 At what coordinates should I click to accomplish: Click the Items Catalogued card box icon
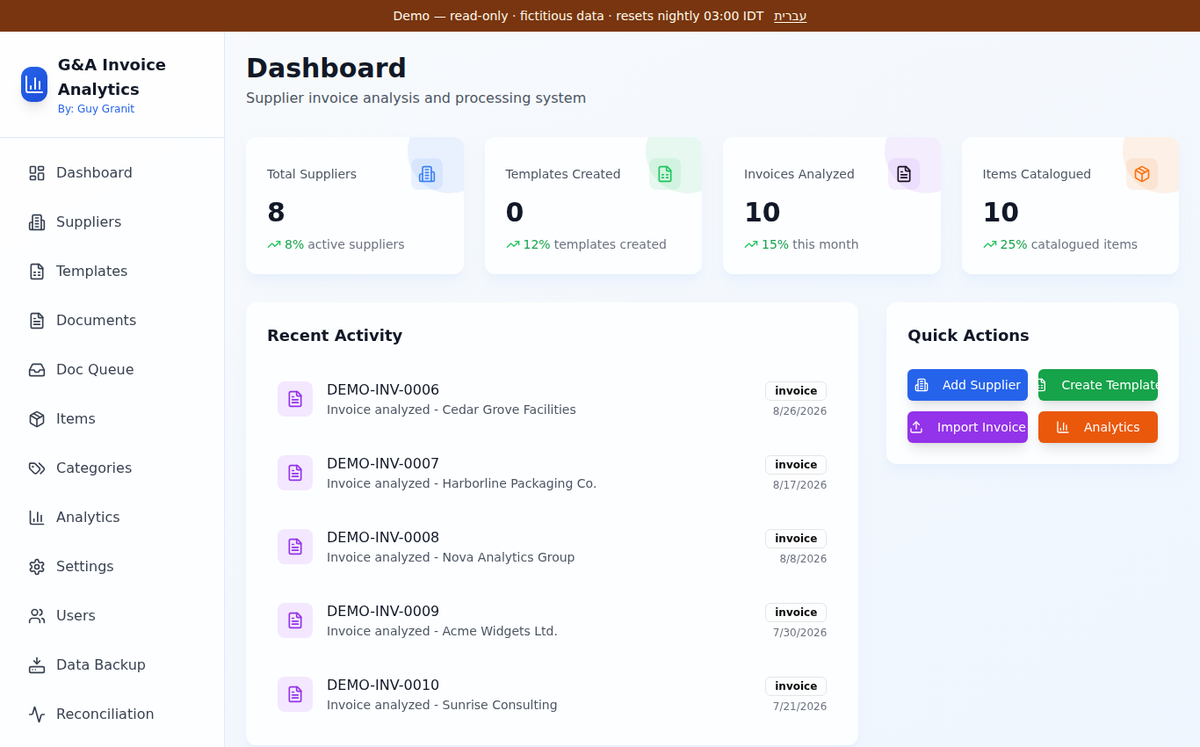point(1142,174)
